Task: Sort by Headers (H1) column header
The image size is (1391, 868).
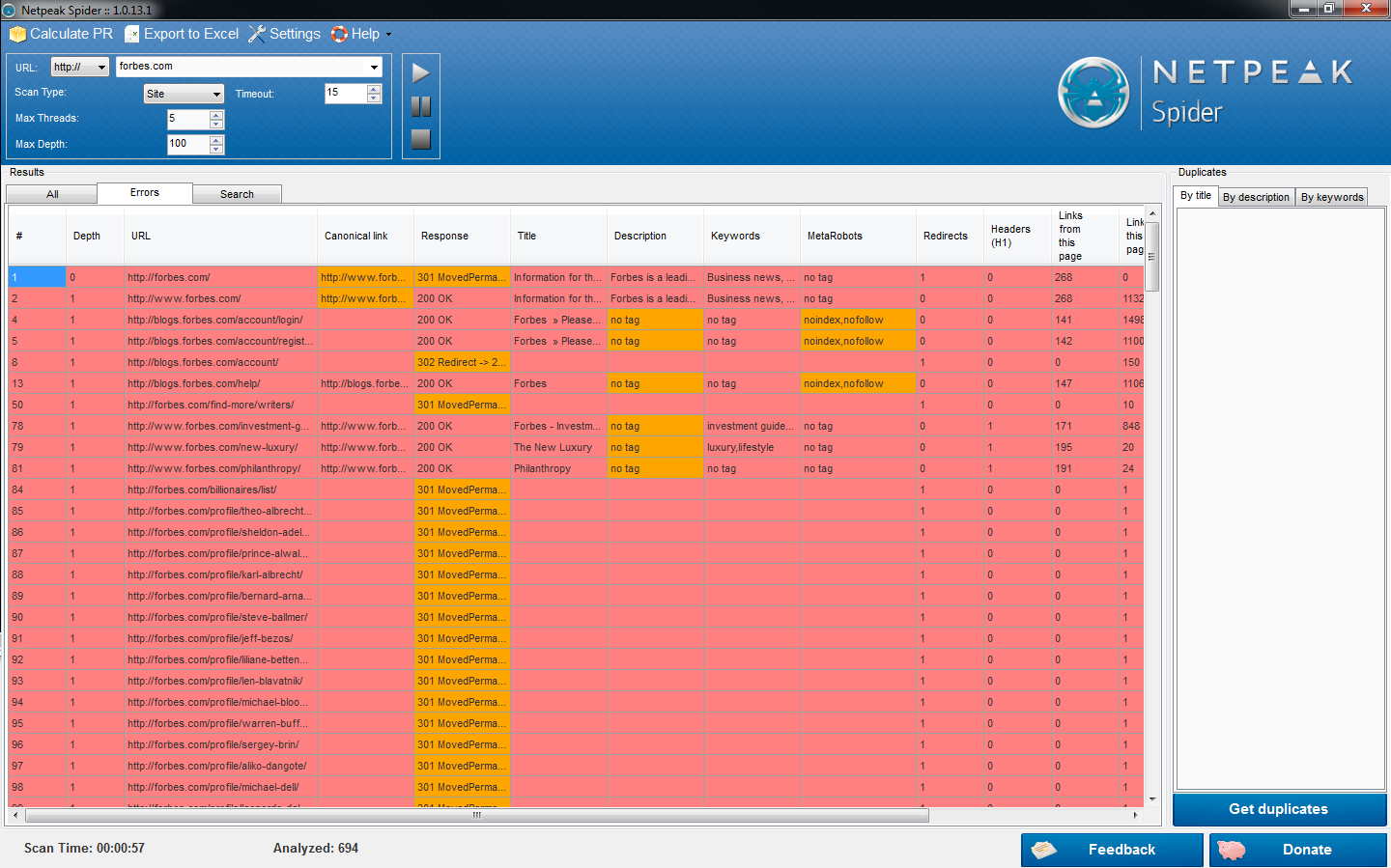Action: 1017,236
